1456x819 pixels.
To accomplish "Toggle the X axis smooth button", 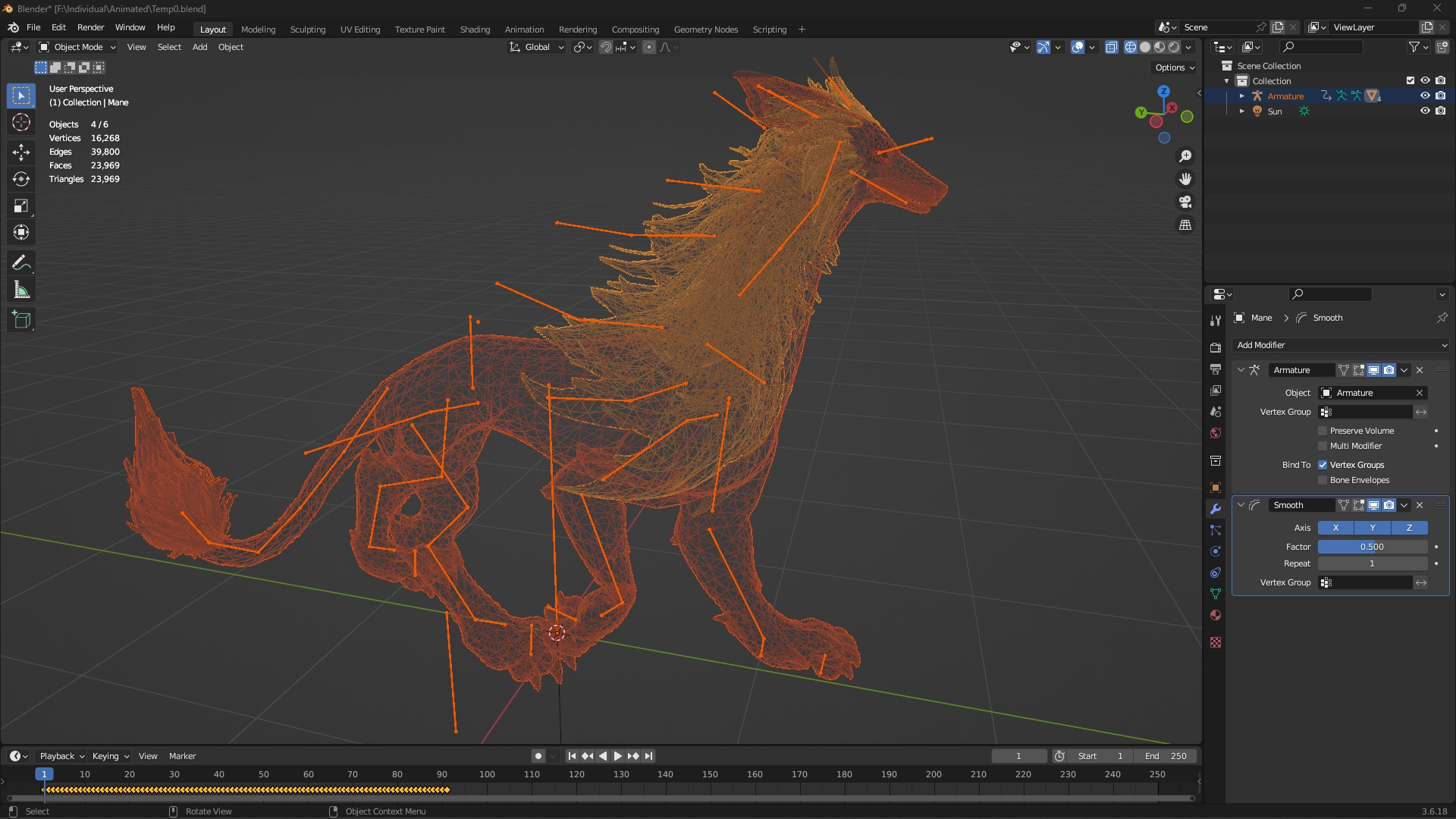I will coord(1335,528).
